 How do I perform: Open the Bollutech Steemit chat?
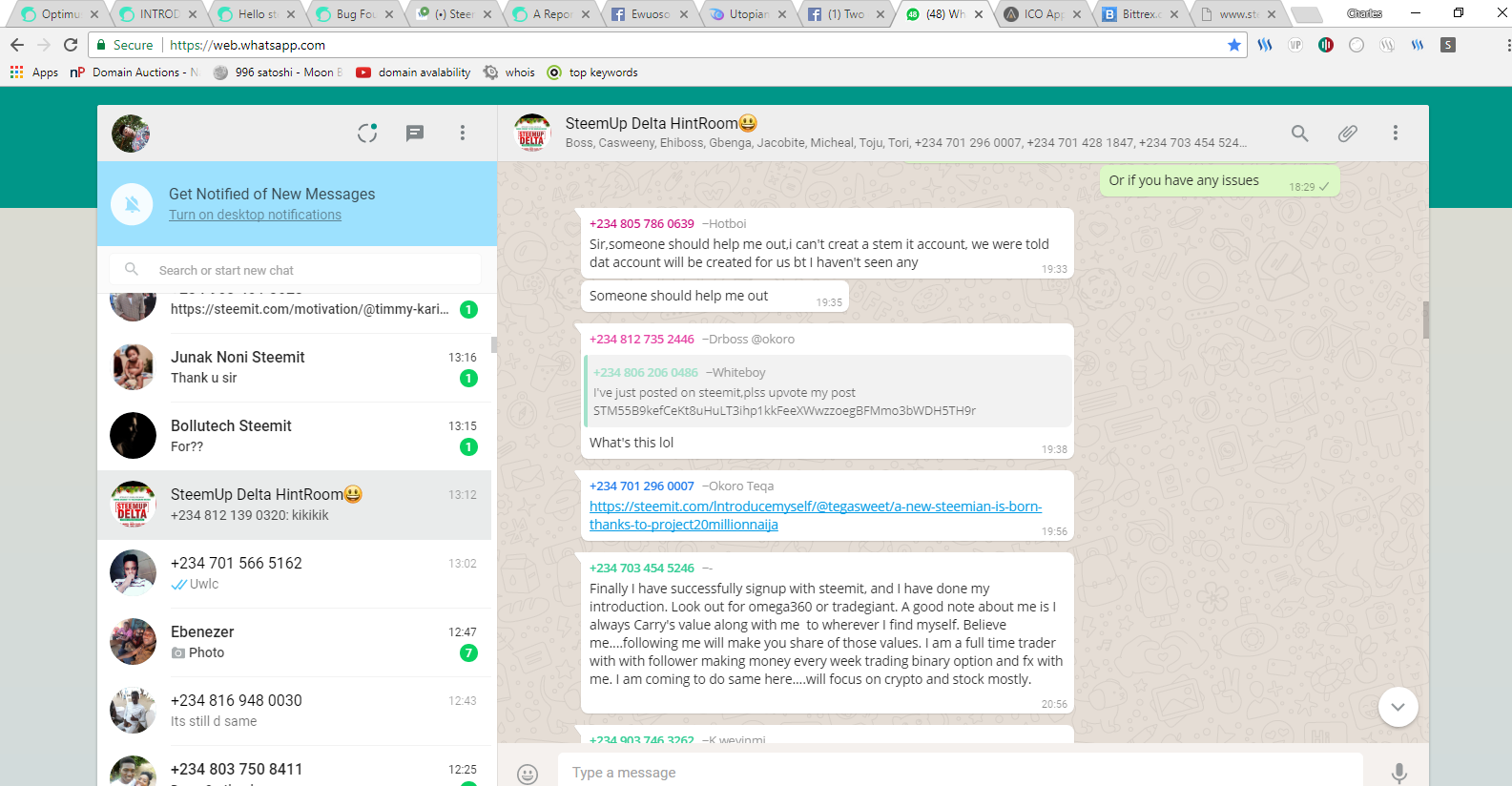[295, 436]
